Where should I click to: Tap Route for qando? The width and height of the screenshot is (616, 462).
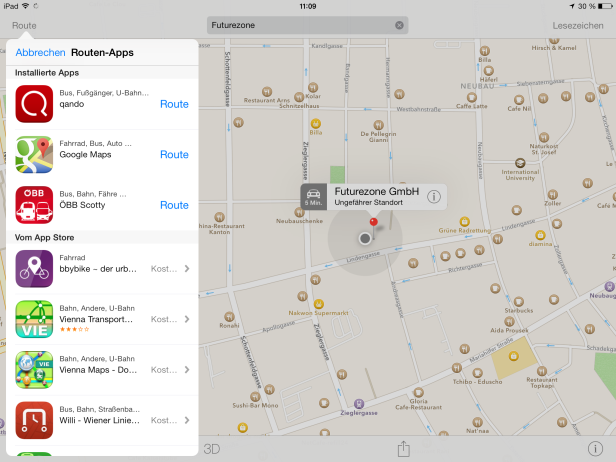(x=174, y=104)
